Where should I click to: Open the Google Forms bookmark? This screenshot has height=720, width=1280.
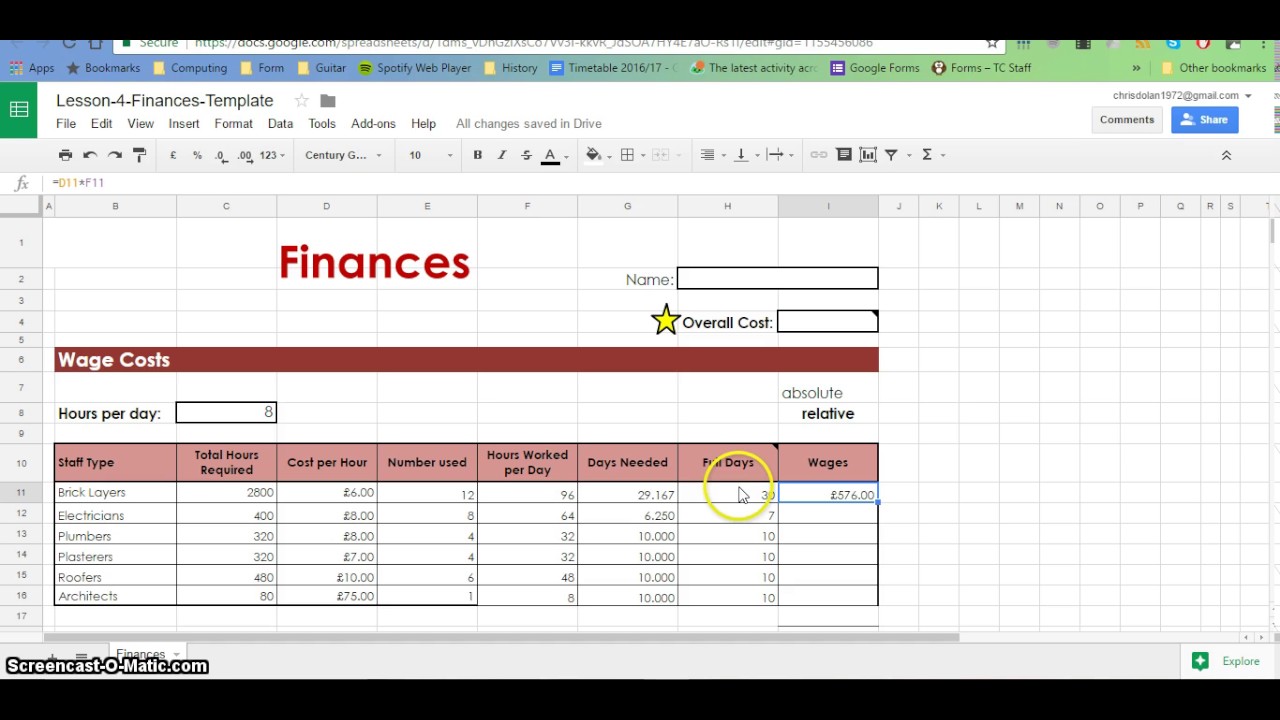[x=875, y=68]
